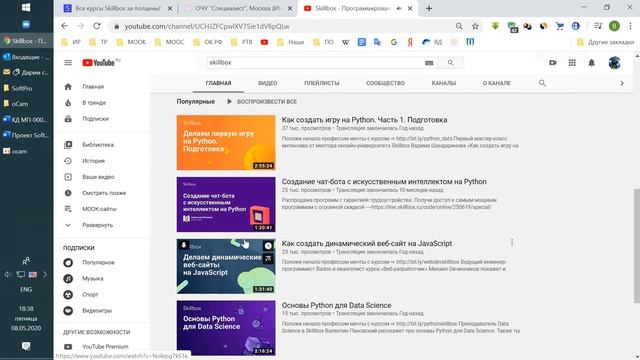Reload the current page

coord(96,26)
